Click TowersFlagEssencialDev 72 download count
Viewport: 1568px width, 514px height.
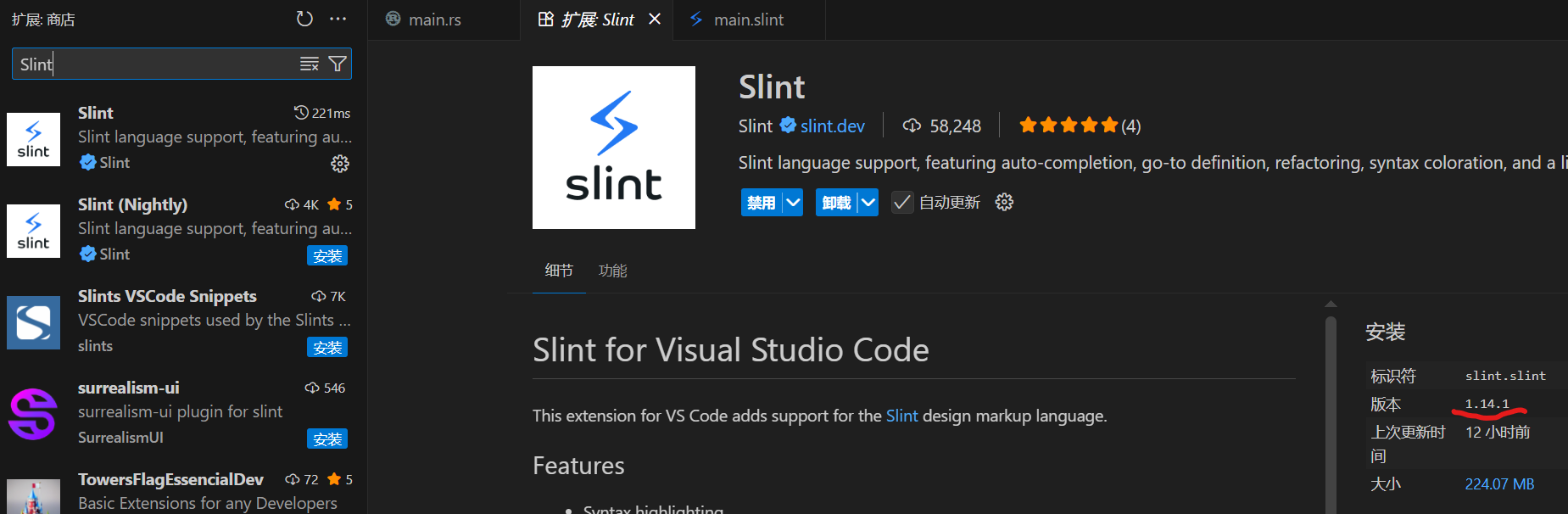(x=302, y=479)
